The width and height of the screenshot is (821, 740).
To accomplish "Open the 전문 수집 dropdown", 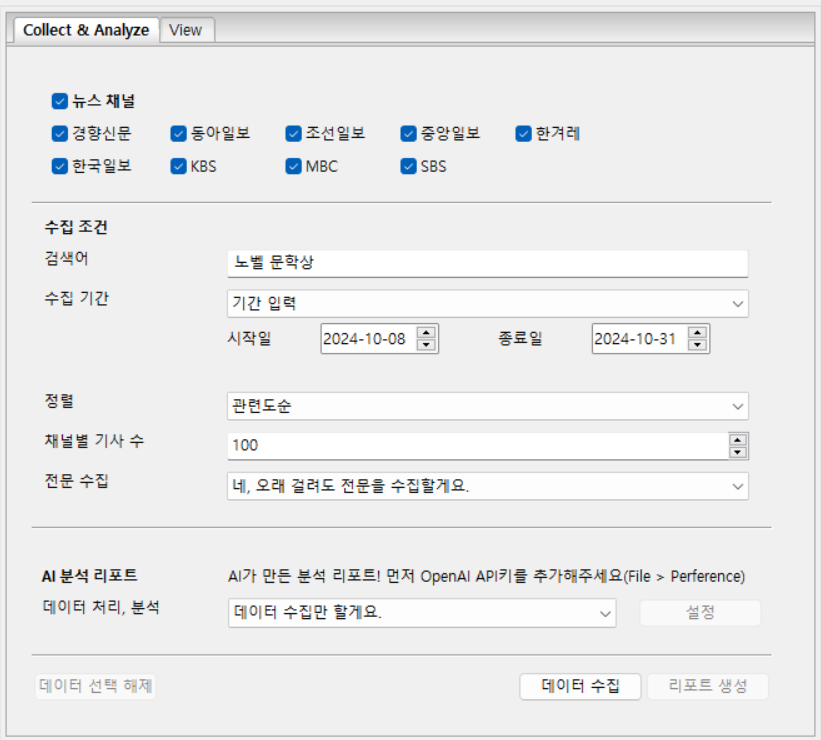I will (x=487, y=486).
